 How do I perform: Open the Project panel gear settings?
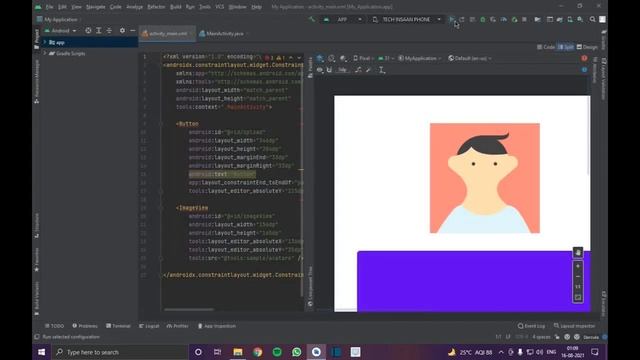122,31
